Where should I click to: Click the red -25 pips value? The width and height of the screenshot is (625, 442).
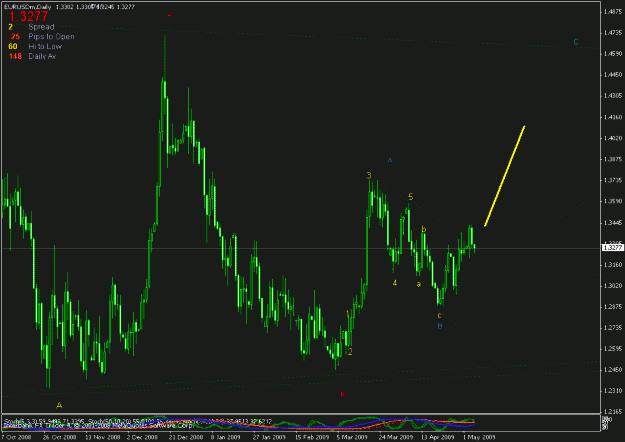(14, 37)
